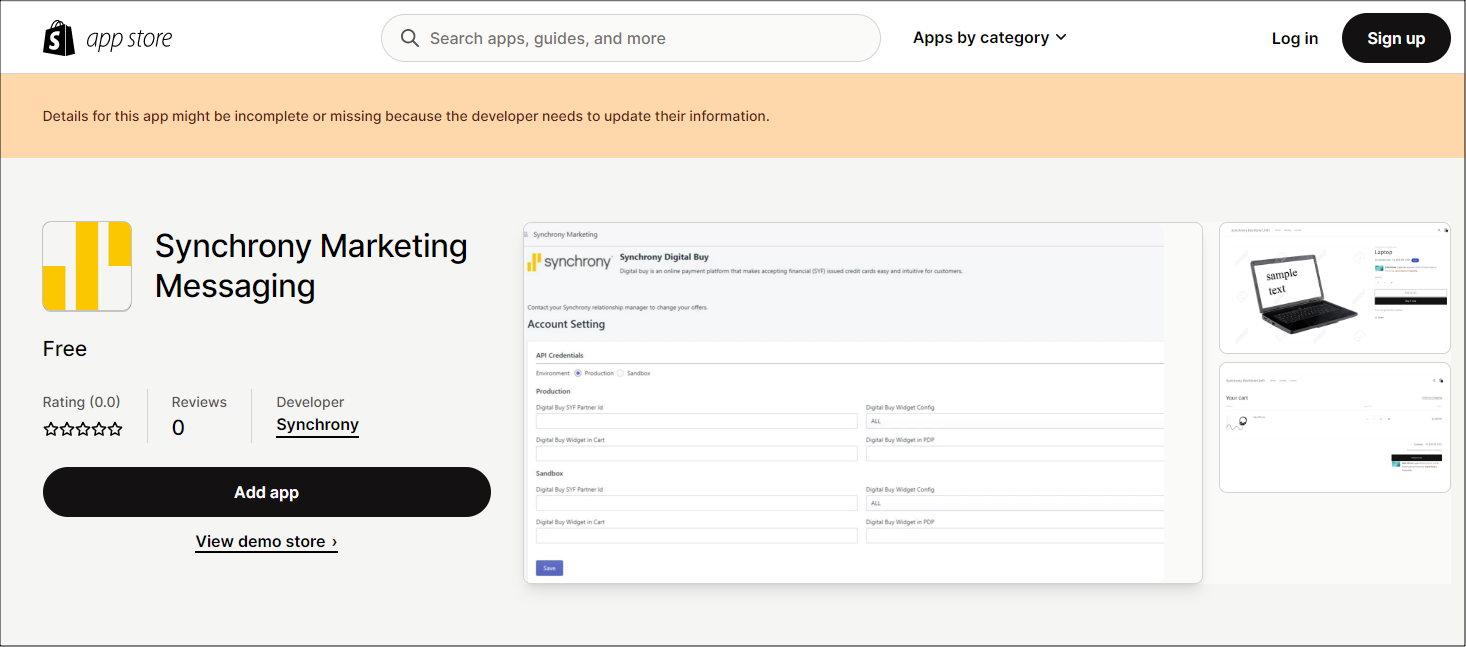Click the Synchrony Marketing Messaging app icon
Image resolution: width=1466 pixels, height=647 pixels.
87,266
